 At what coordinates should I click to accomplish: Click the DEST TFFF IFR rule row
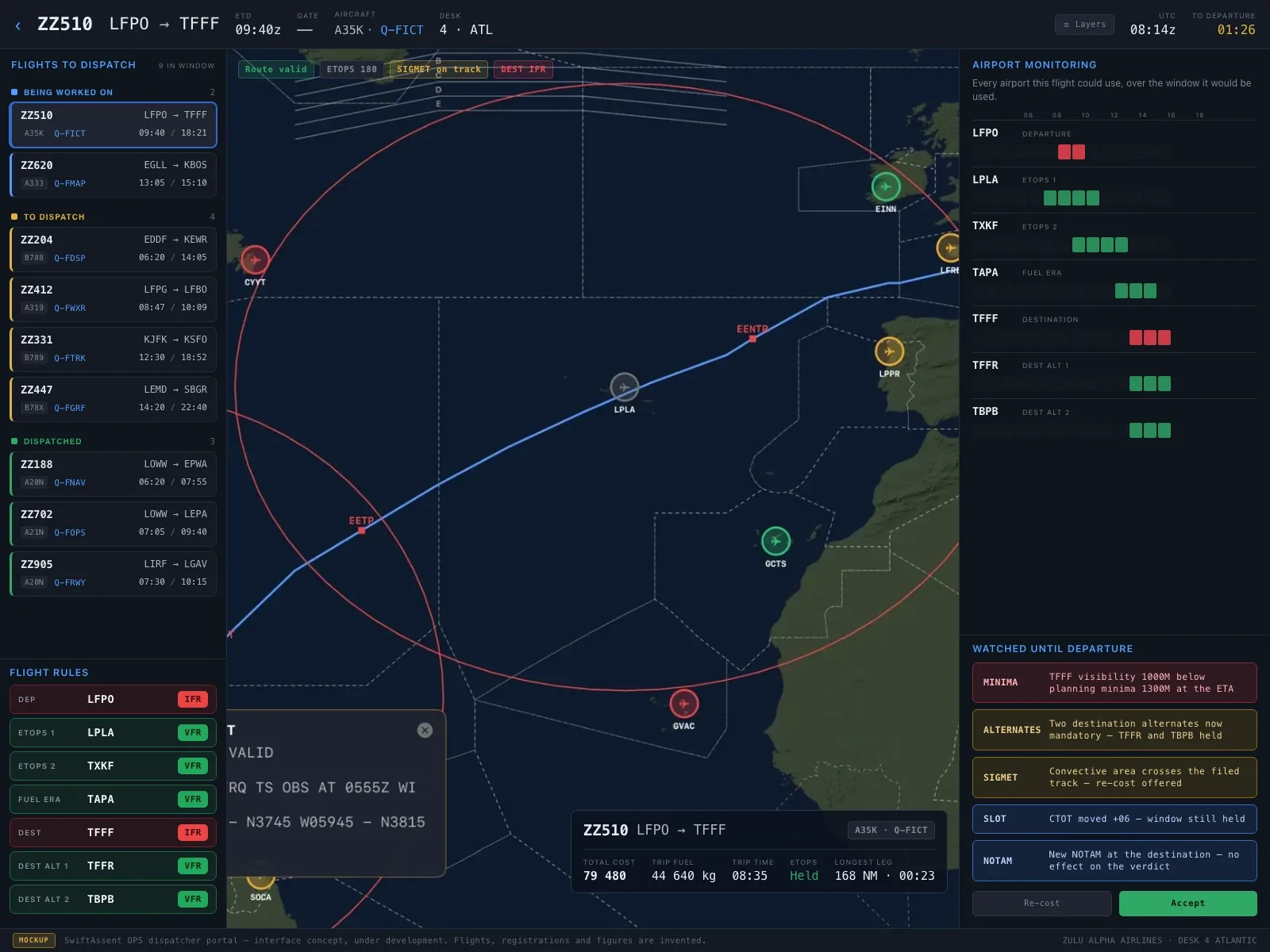pos(113,833)
